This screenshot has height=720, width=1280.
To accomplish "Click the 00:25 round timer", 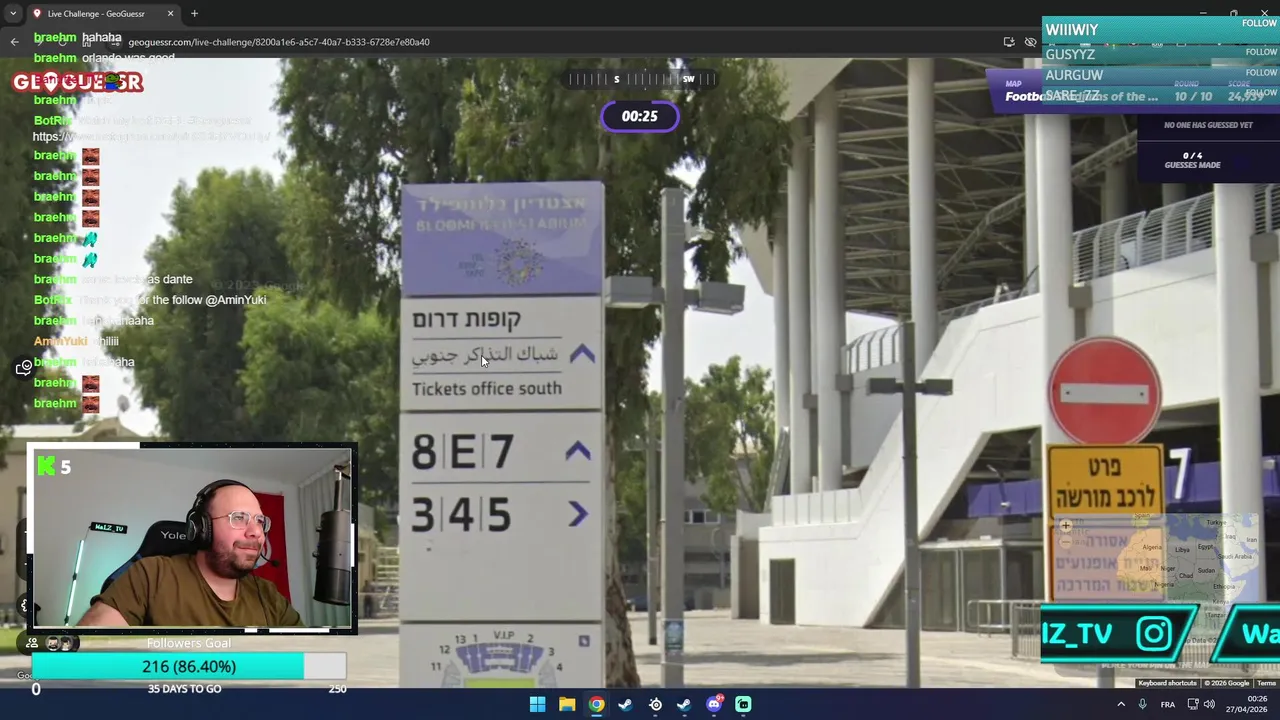I will click(x=640, y=116).
